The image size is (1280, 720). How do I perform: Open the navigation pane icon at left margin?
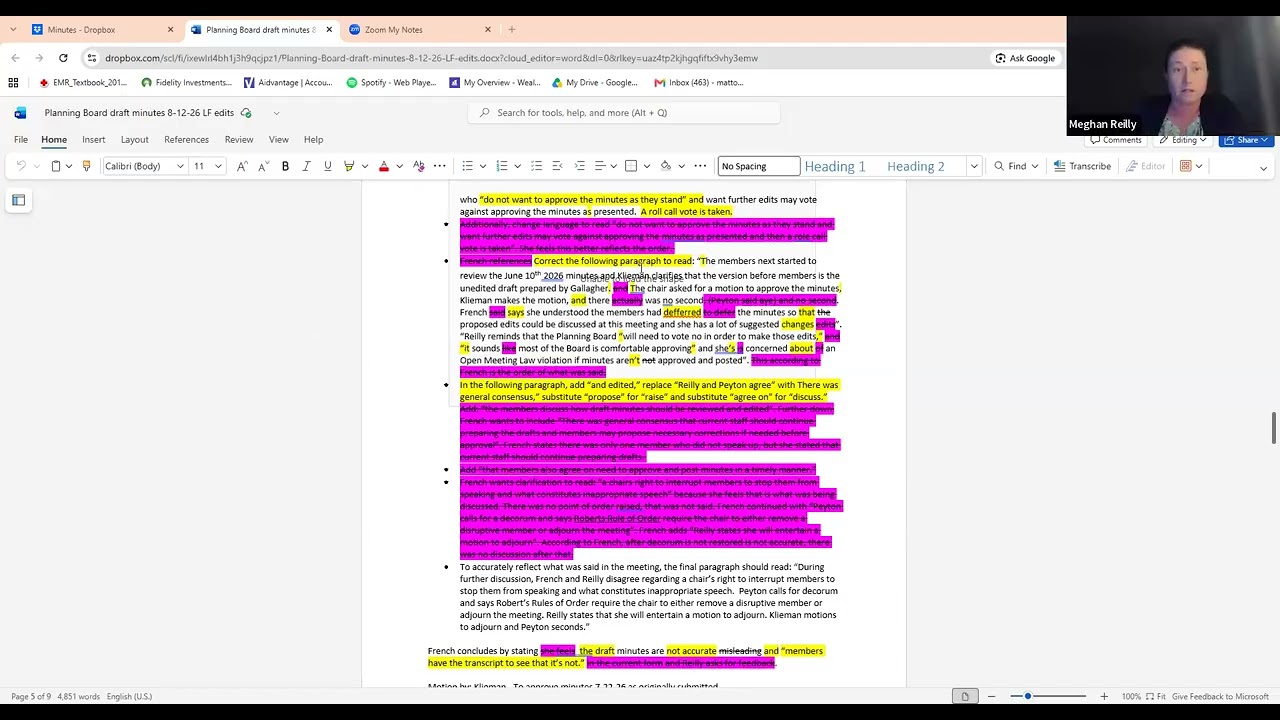coord(18,200)
